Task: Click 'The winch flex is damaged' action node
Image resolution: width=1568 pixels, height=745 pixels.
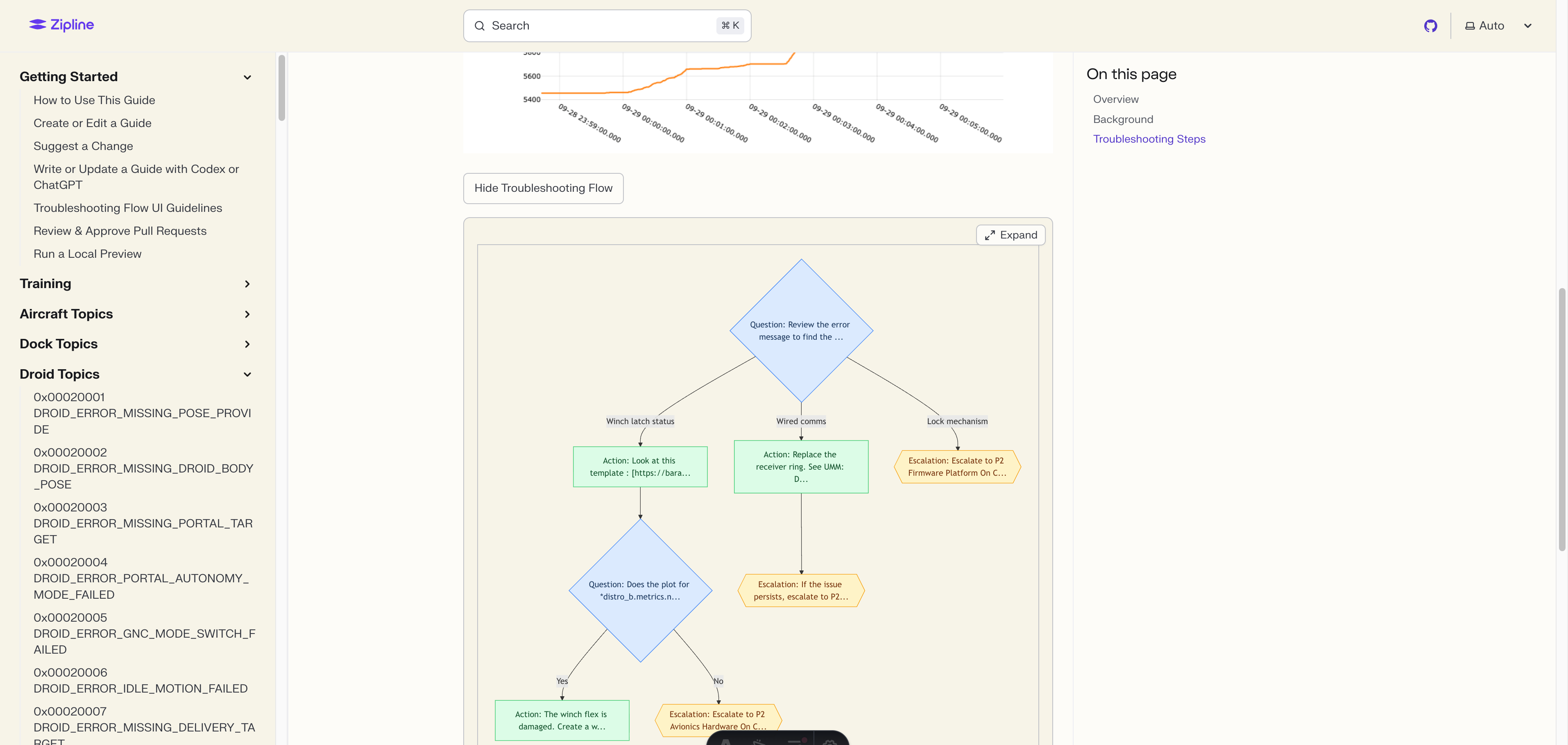Action: [x=562, y=720]
